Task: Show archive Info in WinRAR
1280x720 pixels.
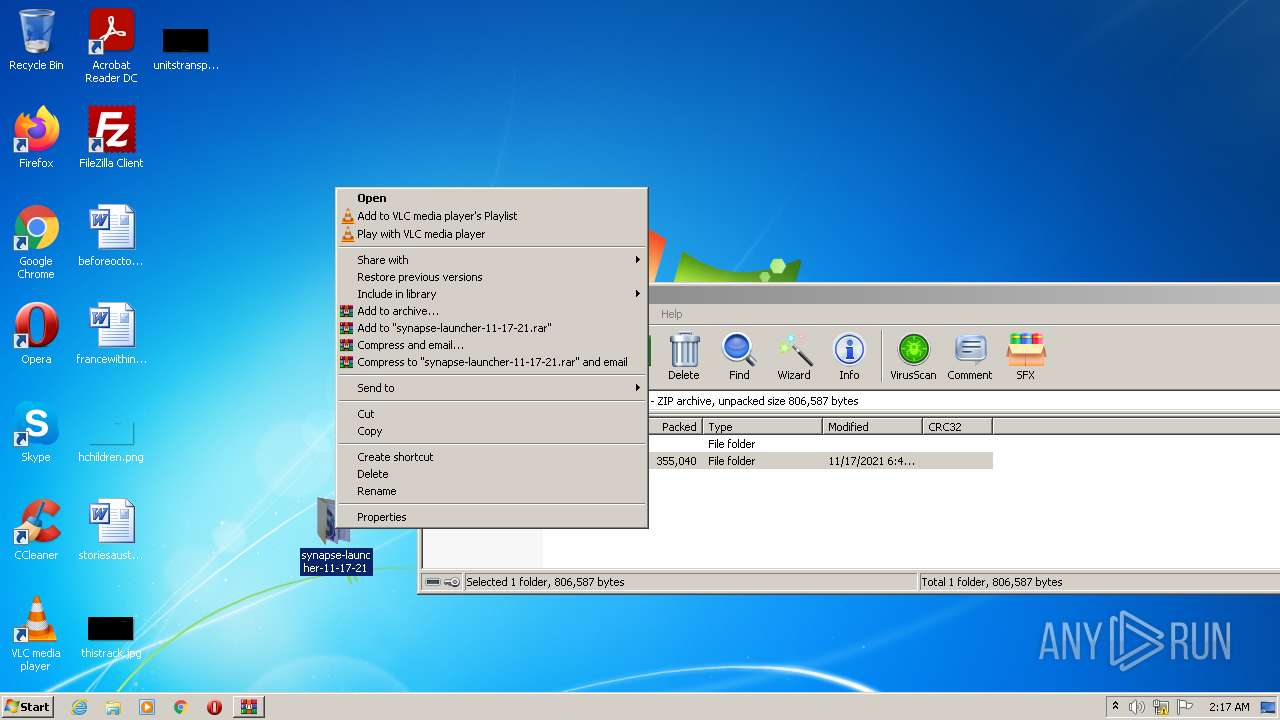Action: (x=849, y=356)
